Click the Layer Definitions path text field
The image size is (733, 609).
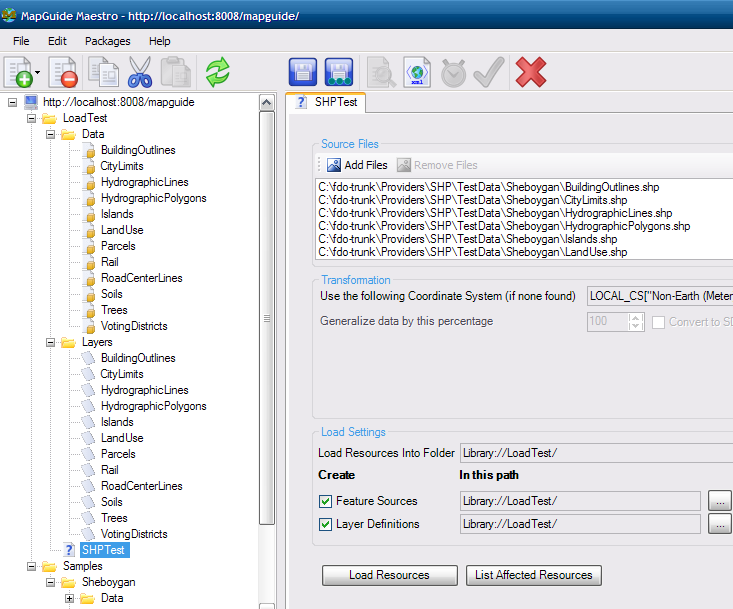tap(580, 524)
